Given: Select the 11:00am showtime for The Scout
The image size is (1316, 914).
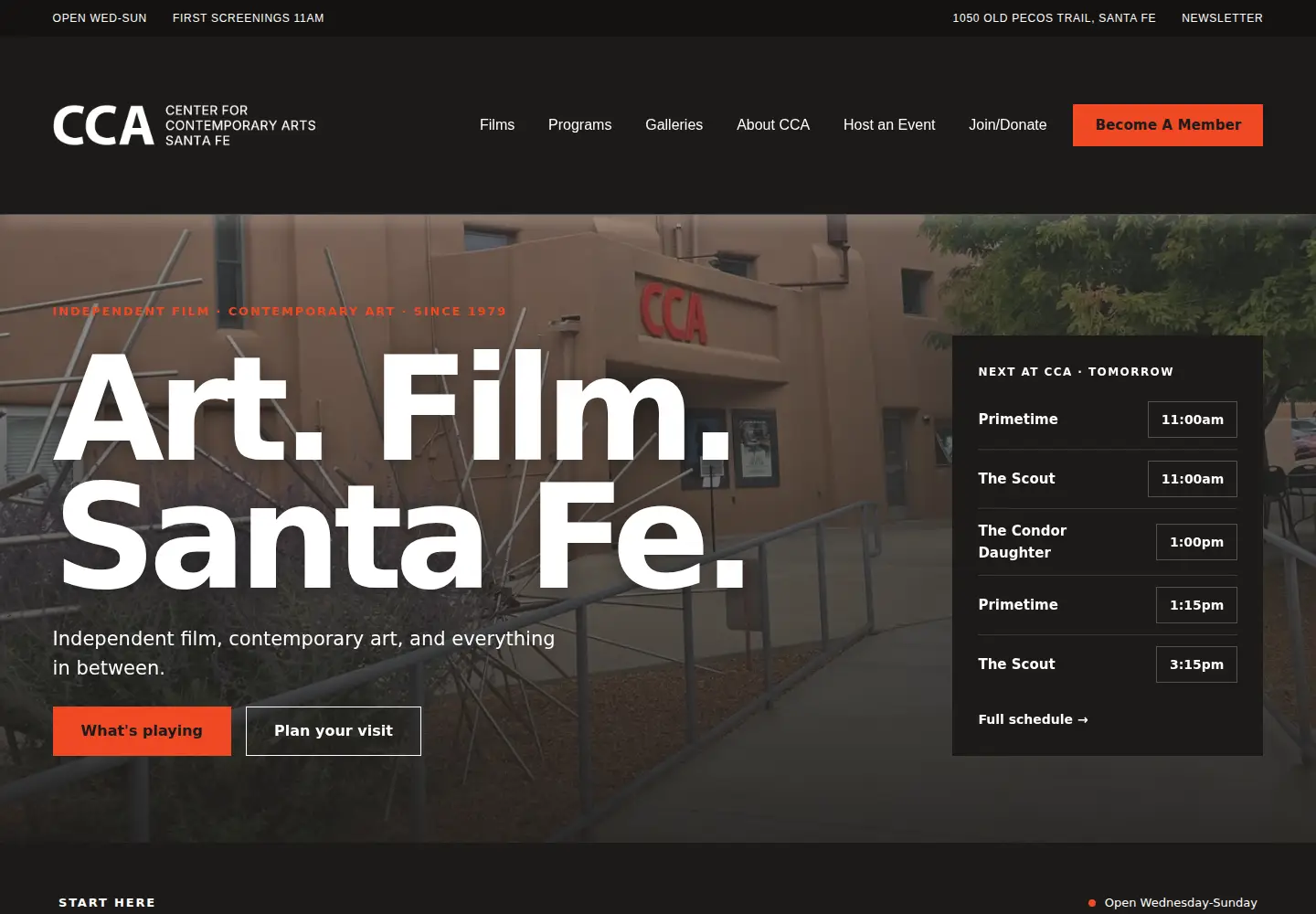Looking at the screenshot, I should [x=1192, y=479].
